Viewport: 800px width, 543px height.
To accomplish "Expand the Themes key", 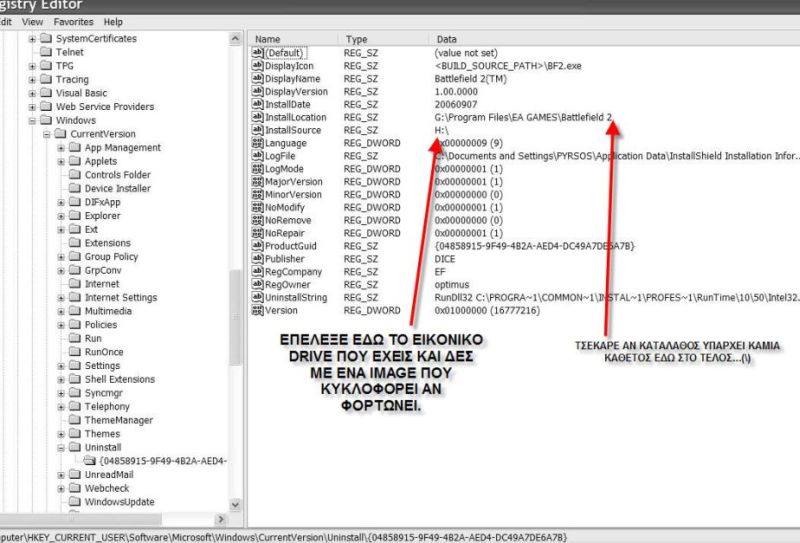I will pyautogui.click(x=61, y=434).
